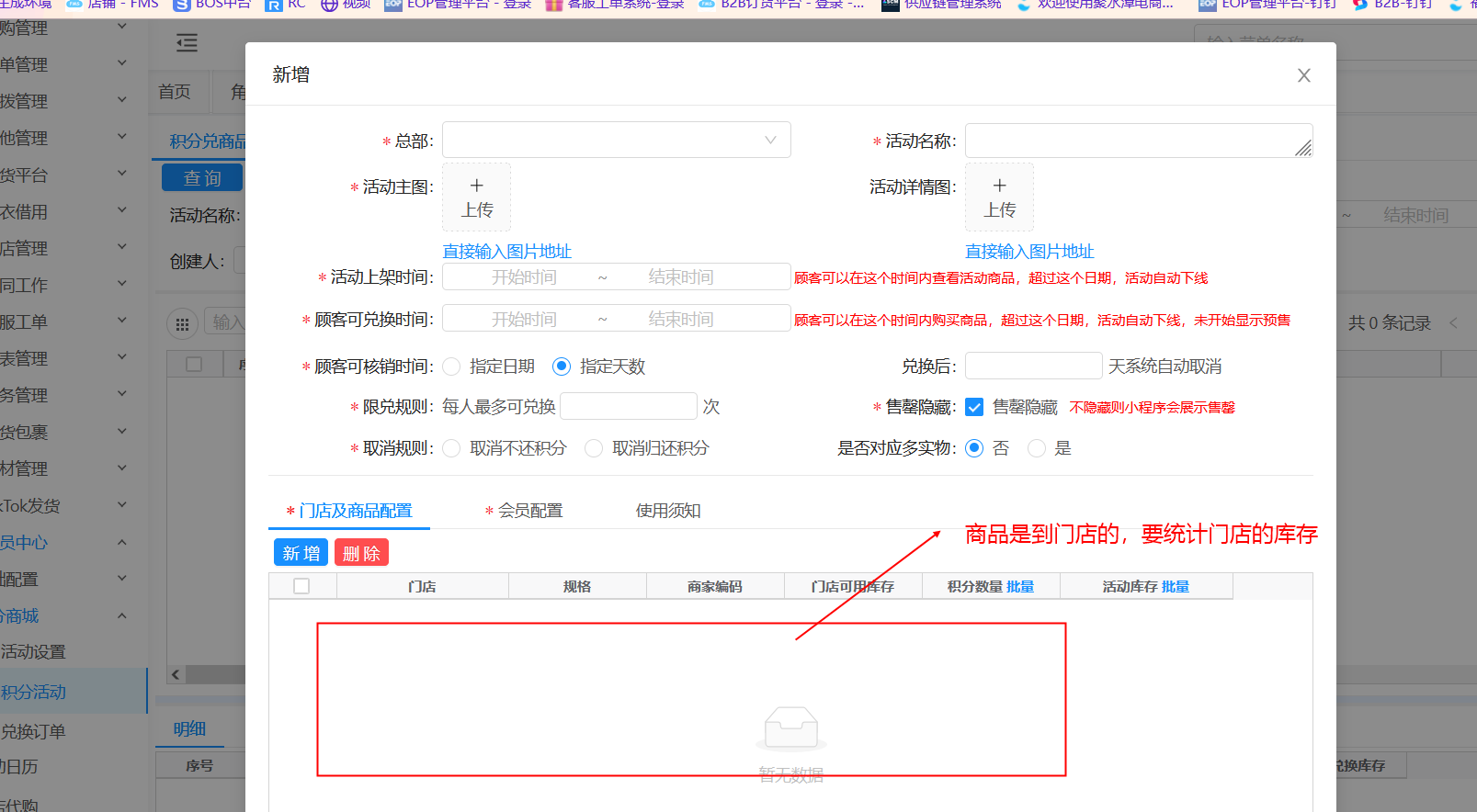Choose 是 for 是否对应多实物

[x=1037, y=448]
